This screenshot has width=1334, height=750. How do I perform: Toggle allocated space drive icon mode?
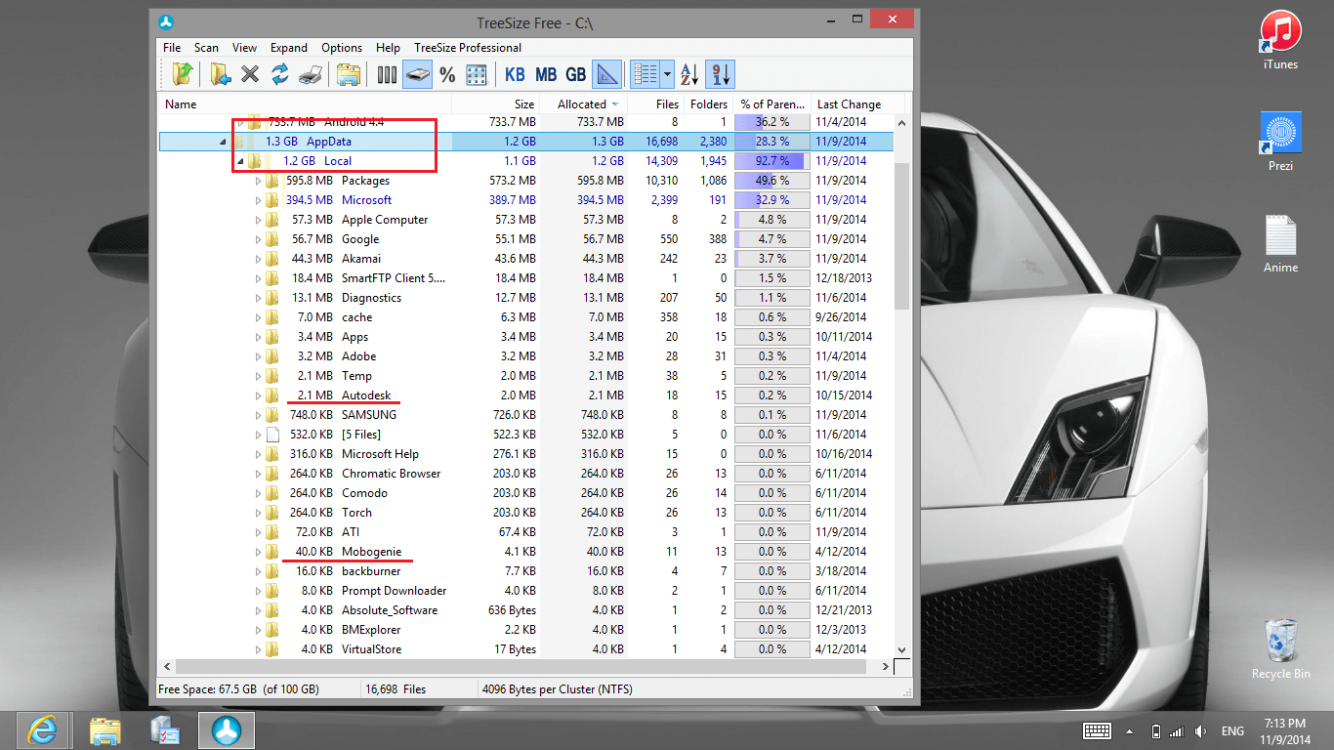417,74
